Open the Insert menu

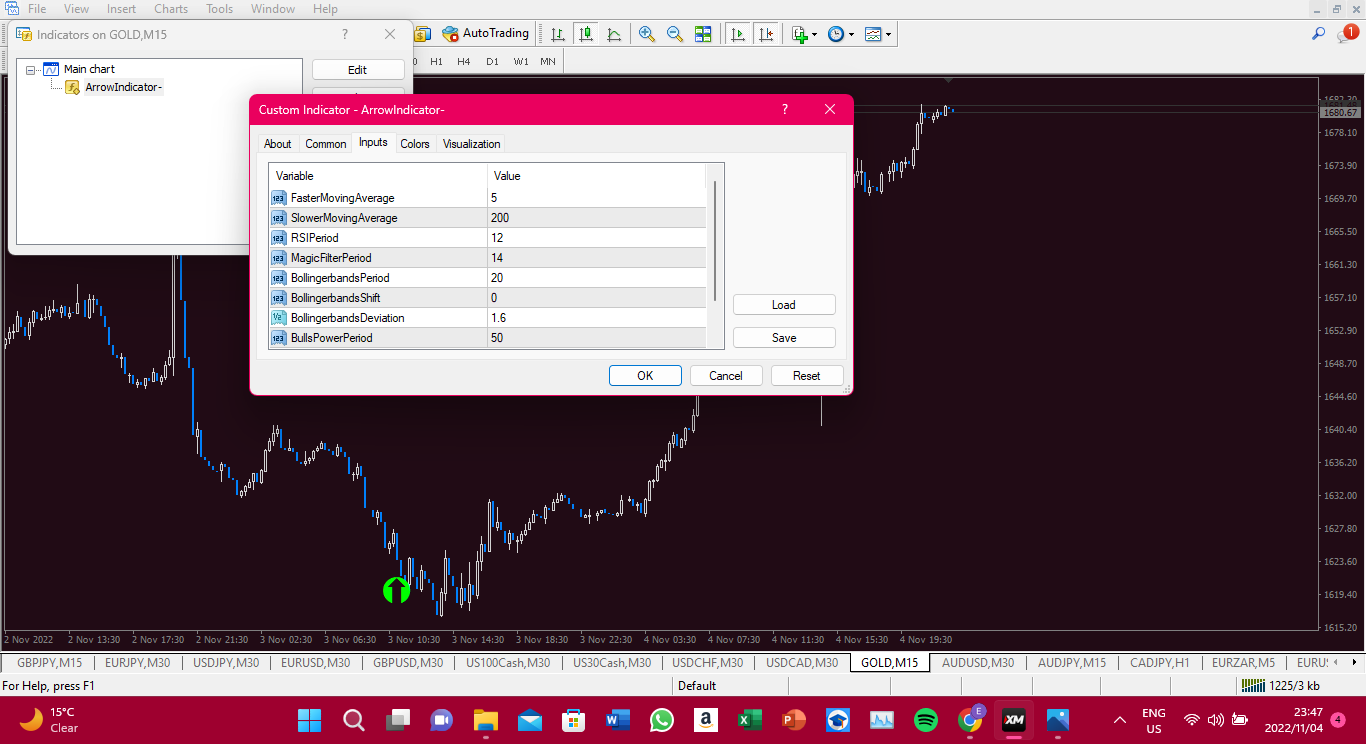[122, 9]
